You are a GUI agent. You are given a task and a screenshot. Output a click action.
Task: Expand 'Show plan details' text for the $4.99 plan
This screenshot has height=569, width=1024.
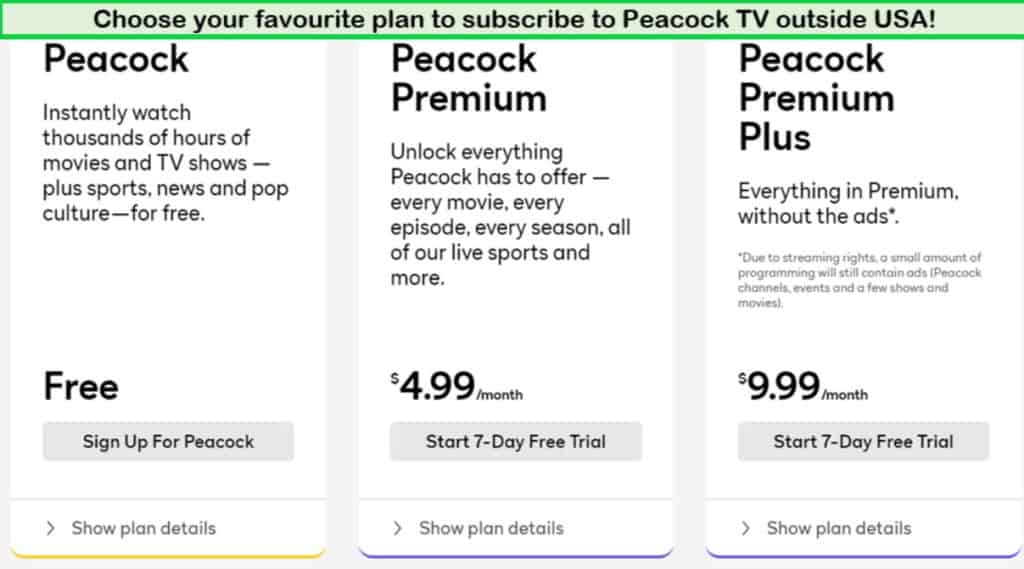point(491,528)
